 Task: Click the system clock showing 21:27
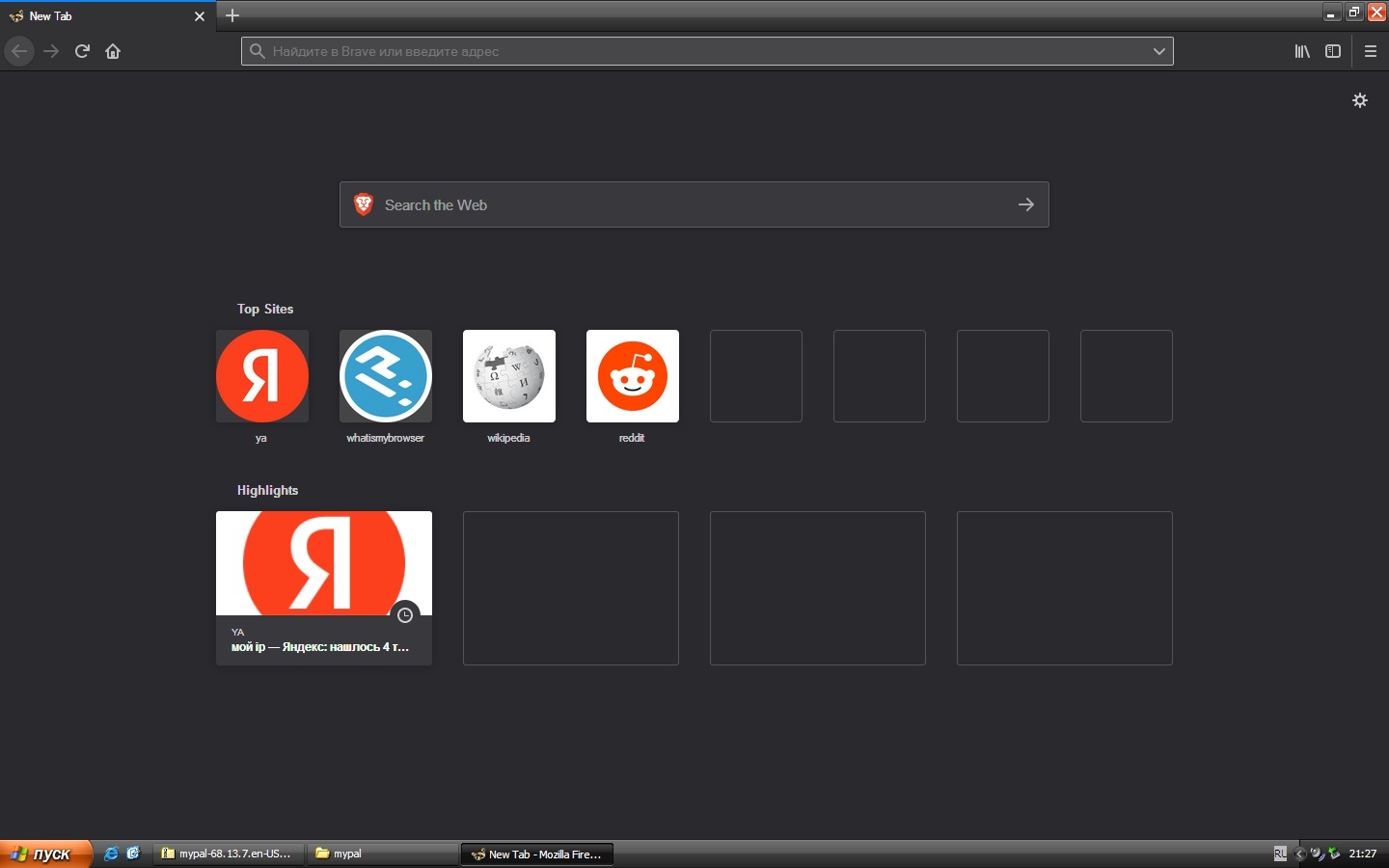point(1363,854)
